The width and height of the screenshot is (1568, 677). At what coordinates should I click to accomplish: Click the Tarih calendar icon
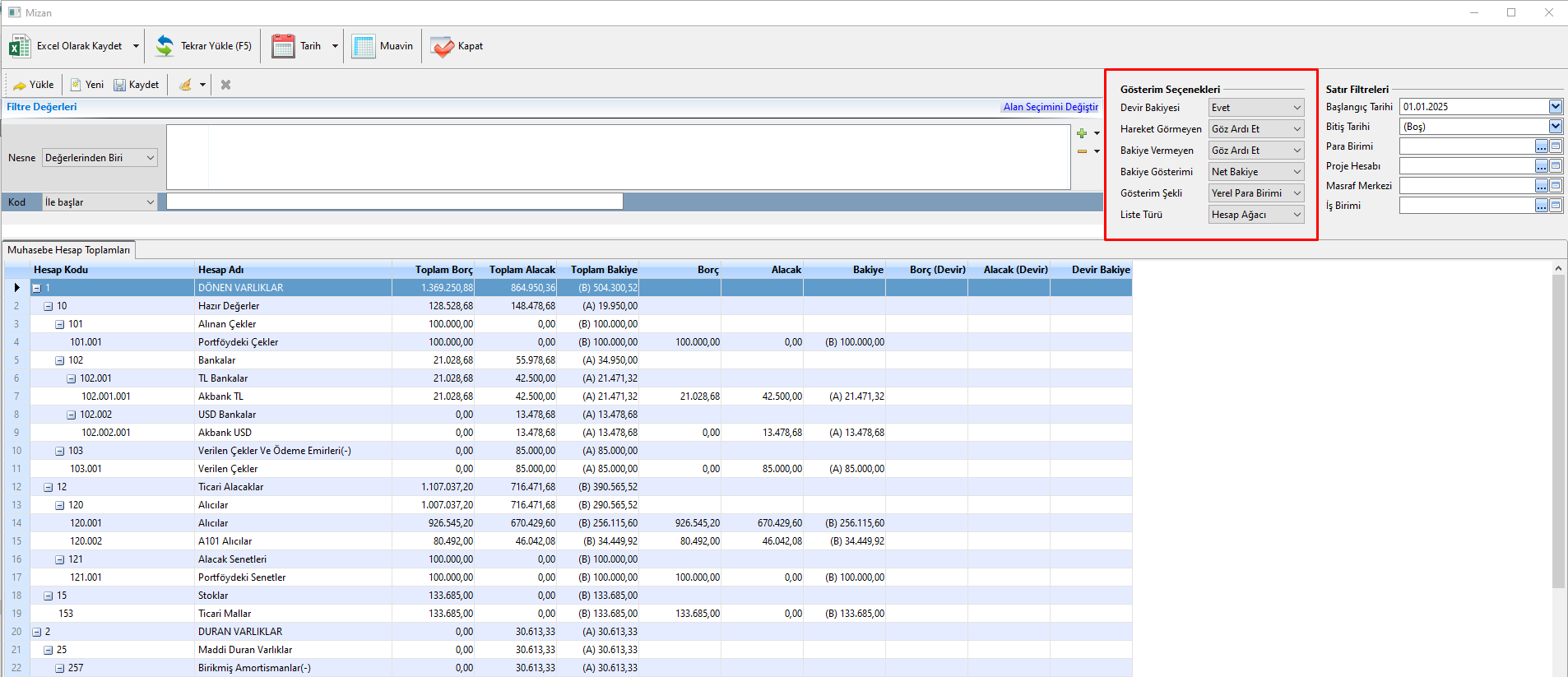283,46
